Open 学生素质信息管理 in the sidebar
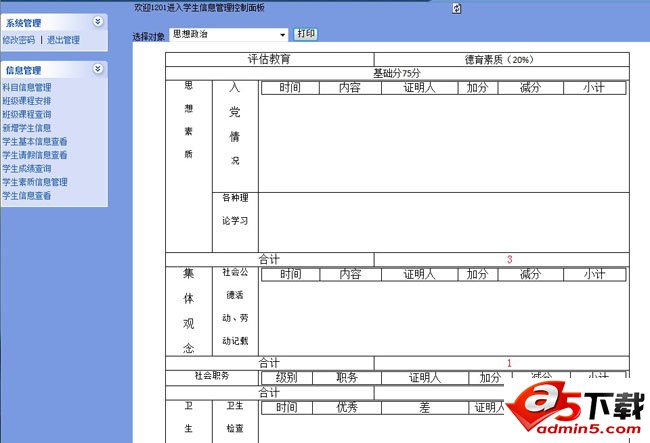 35,182
